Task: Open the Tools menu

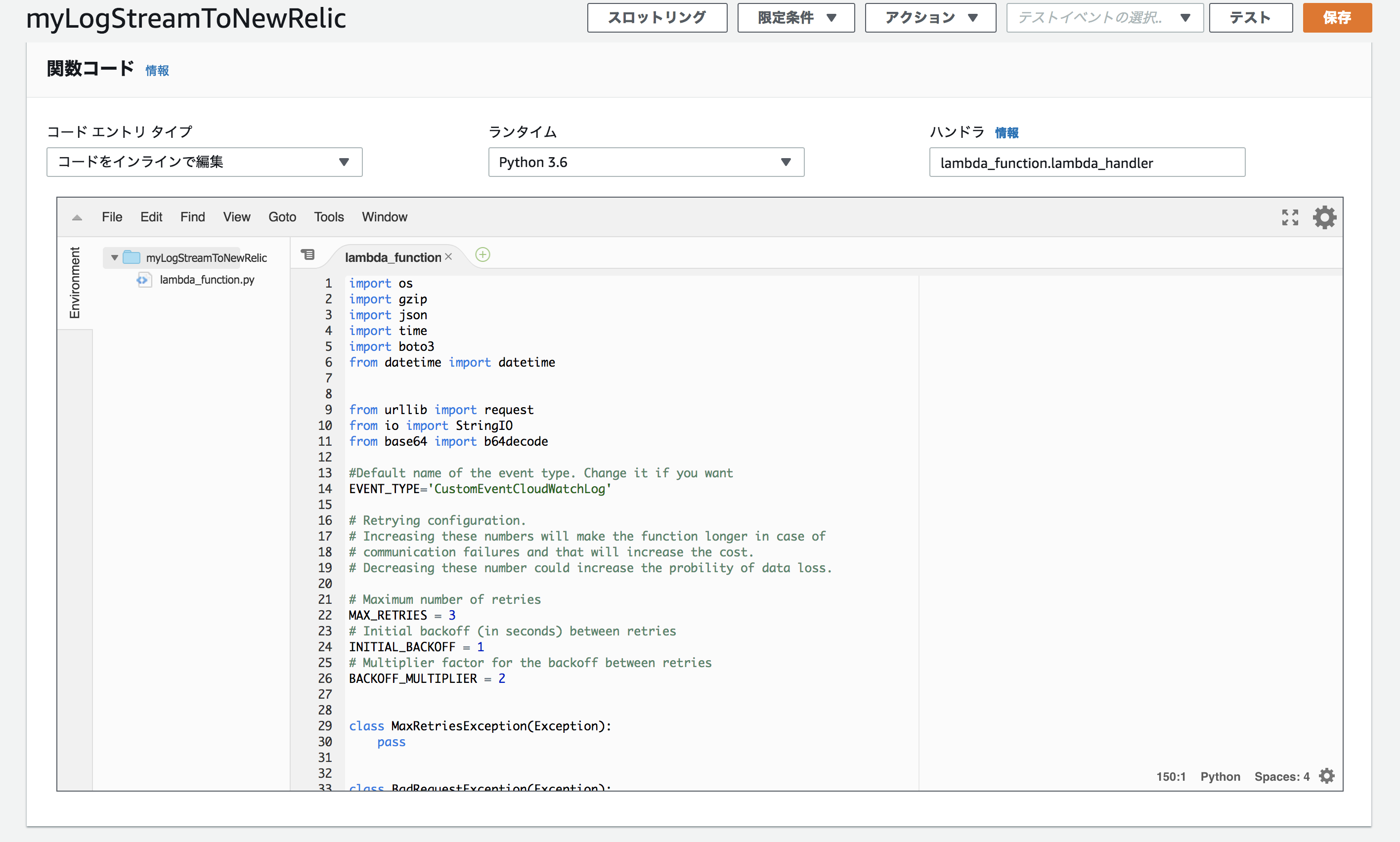Action: pyautogui.click(x=329, y=217)
